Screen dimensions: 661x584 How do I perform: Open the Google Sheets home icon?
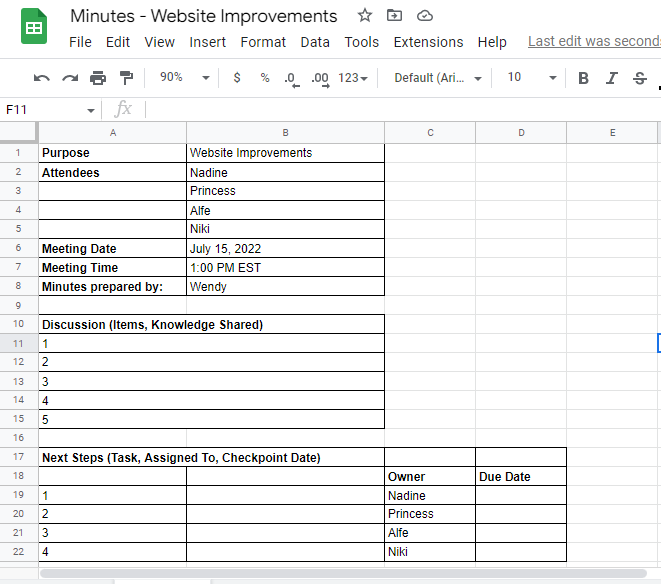(34, 26)
